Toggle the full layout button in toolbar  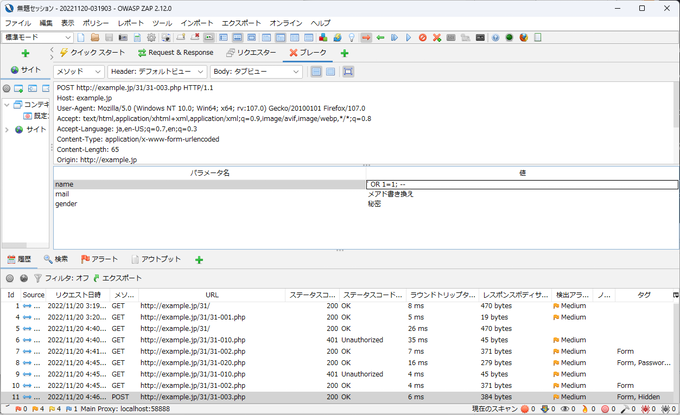click(252, 38)
